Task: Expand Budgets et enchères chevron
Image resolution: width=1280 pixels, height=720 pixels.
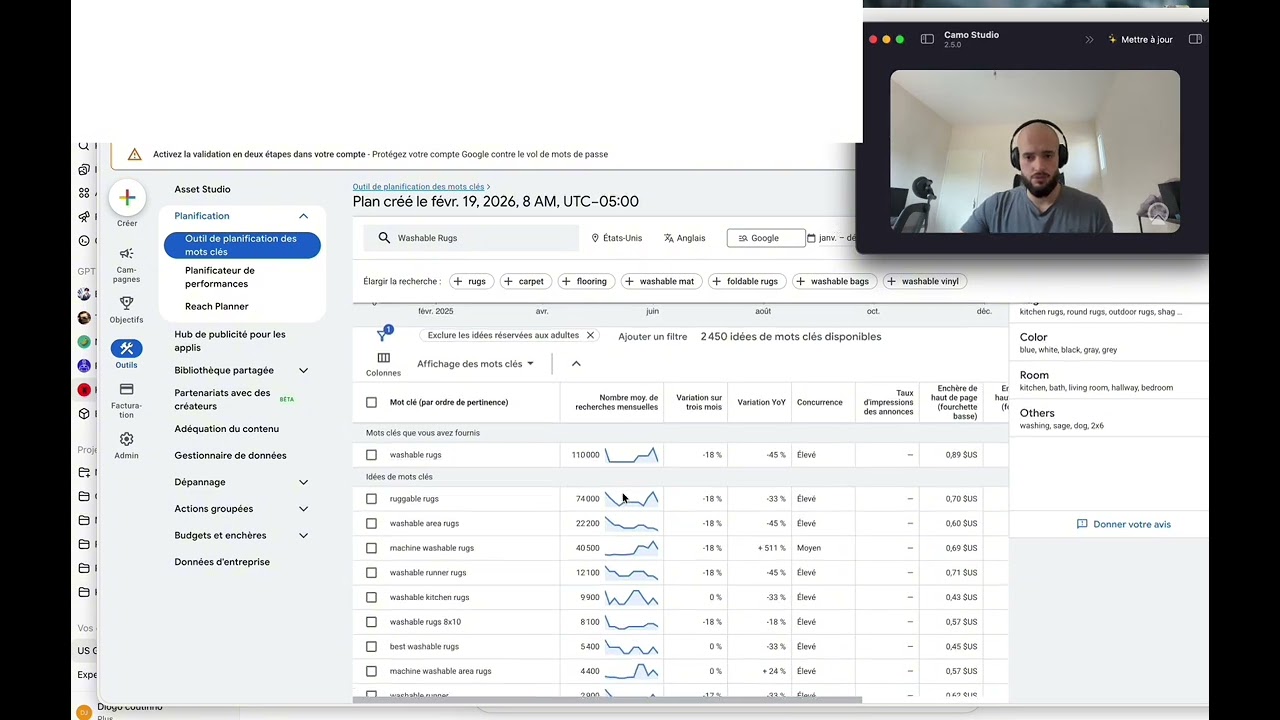Action: (303, 536)
